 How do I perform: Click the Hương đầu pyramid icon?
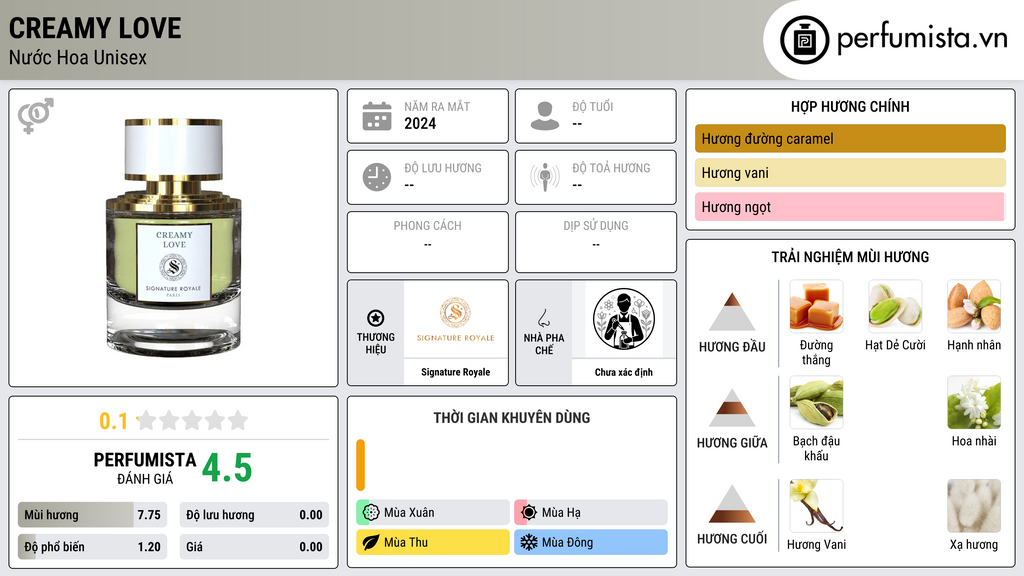(x=732, y=312)
